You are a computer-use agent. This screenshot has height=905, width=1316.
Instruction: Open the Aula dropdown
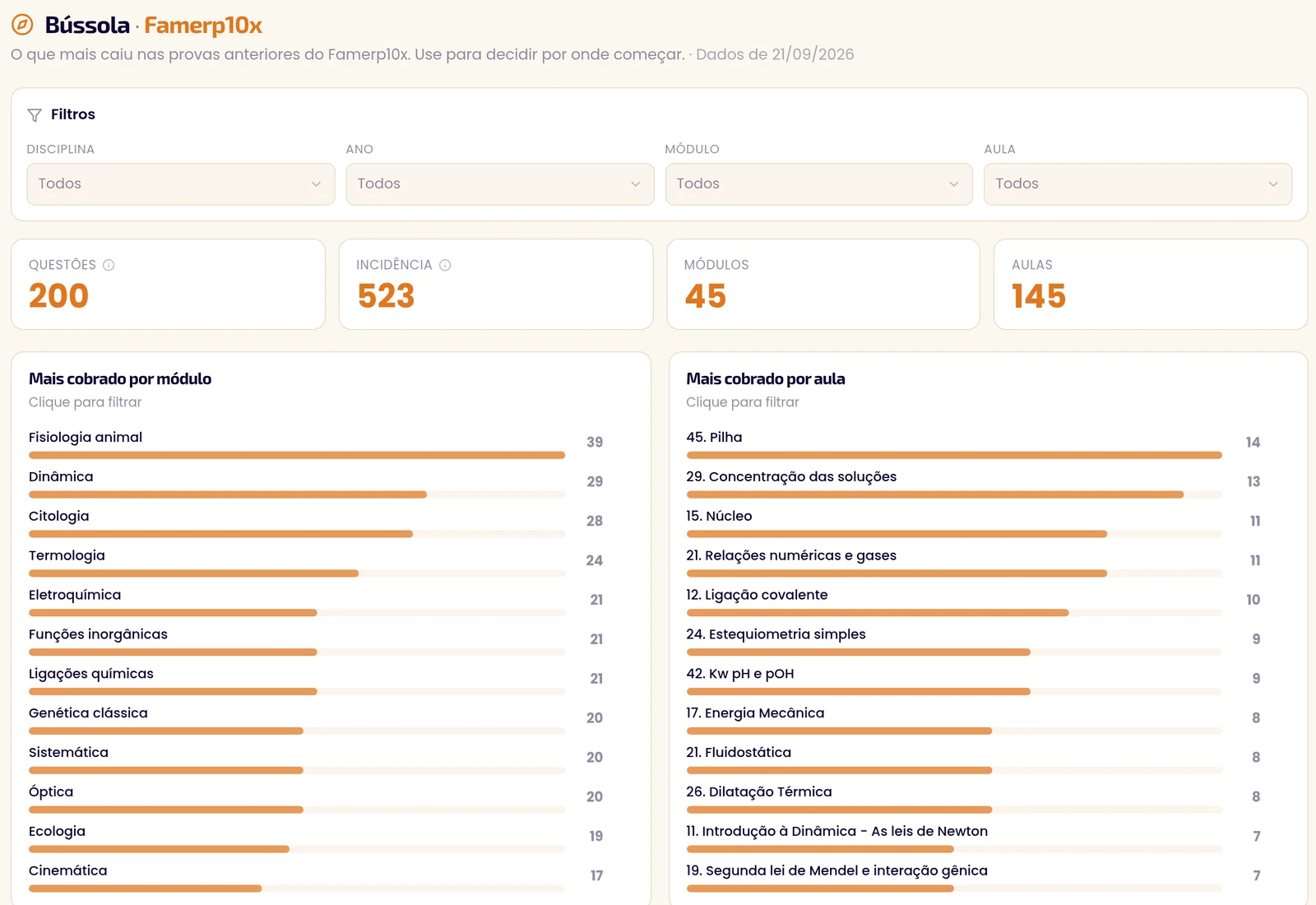(1138, 184)
